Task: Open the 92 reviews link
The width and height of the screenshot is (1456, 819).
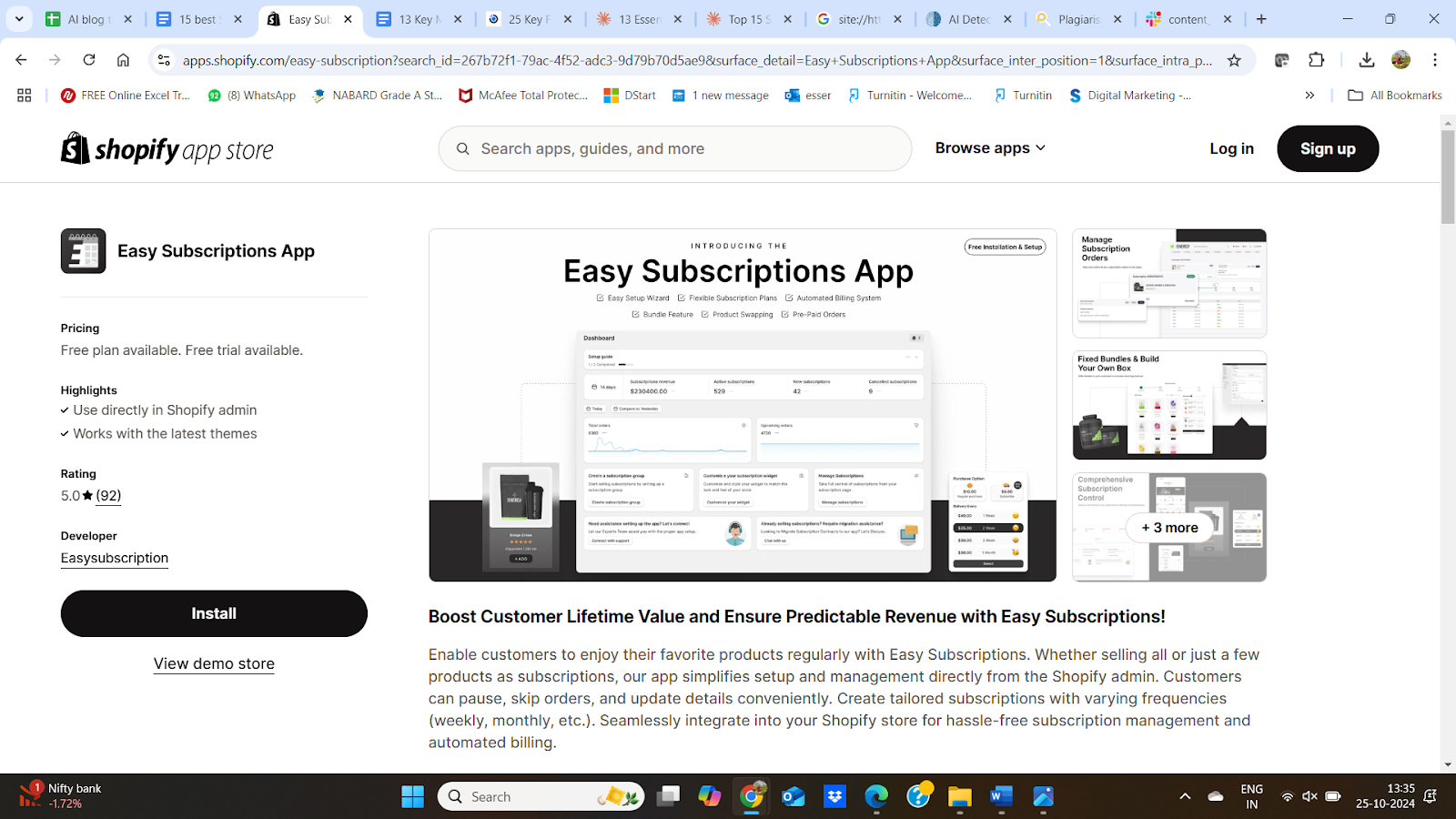Action: coord(108,495)
